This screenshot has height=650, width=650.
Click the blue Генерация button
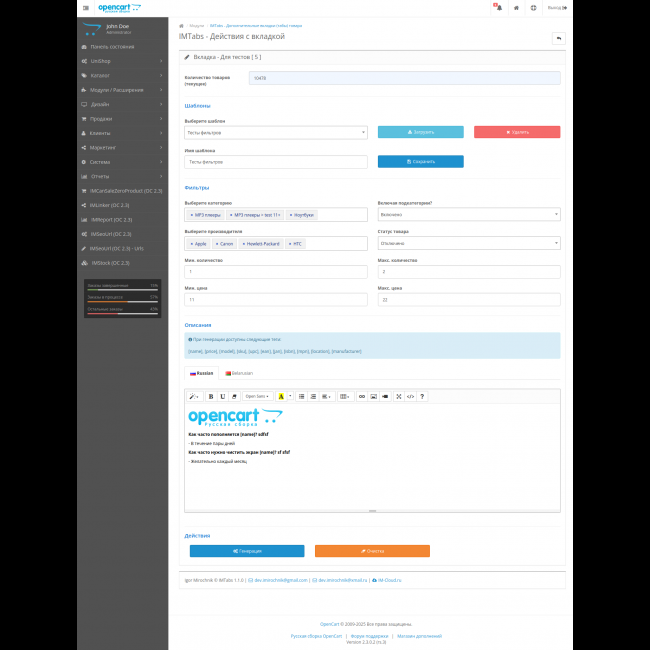tap(247, 551)
